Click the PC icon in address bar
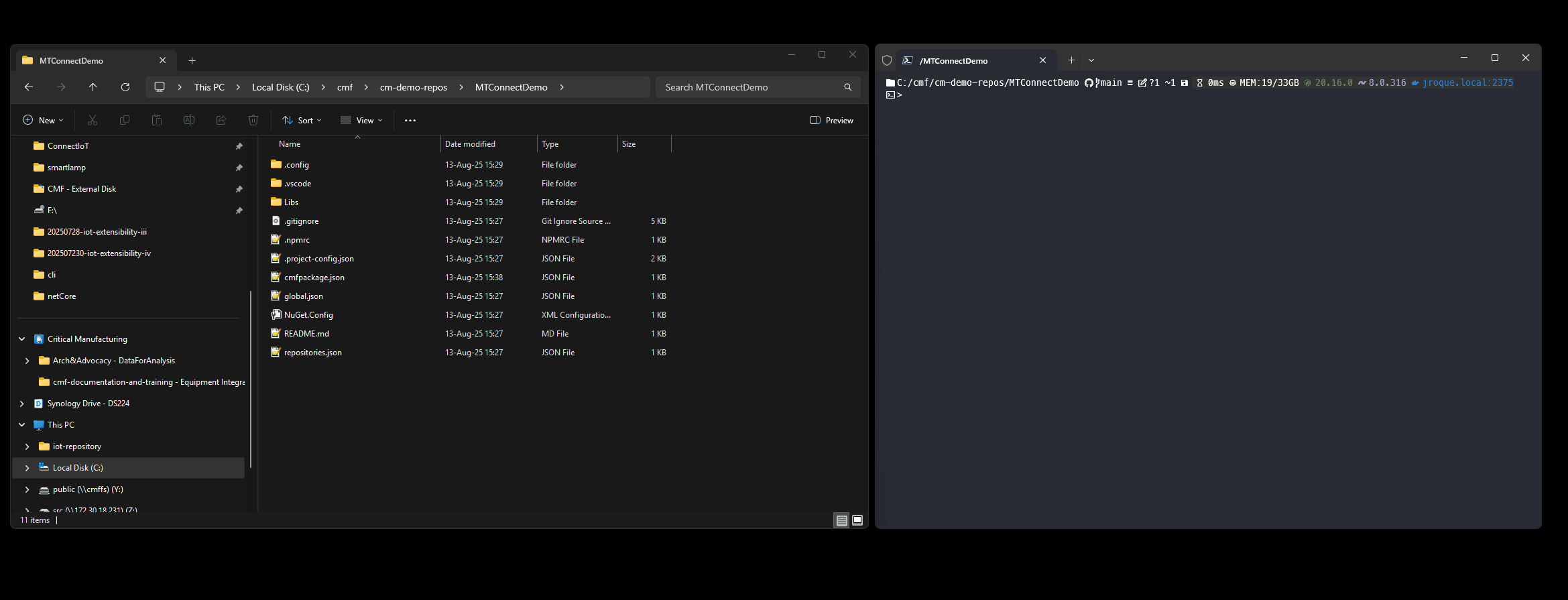The height and width of the screenshot is (600, 1568). tap(160, 87)
